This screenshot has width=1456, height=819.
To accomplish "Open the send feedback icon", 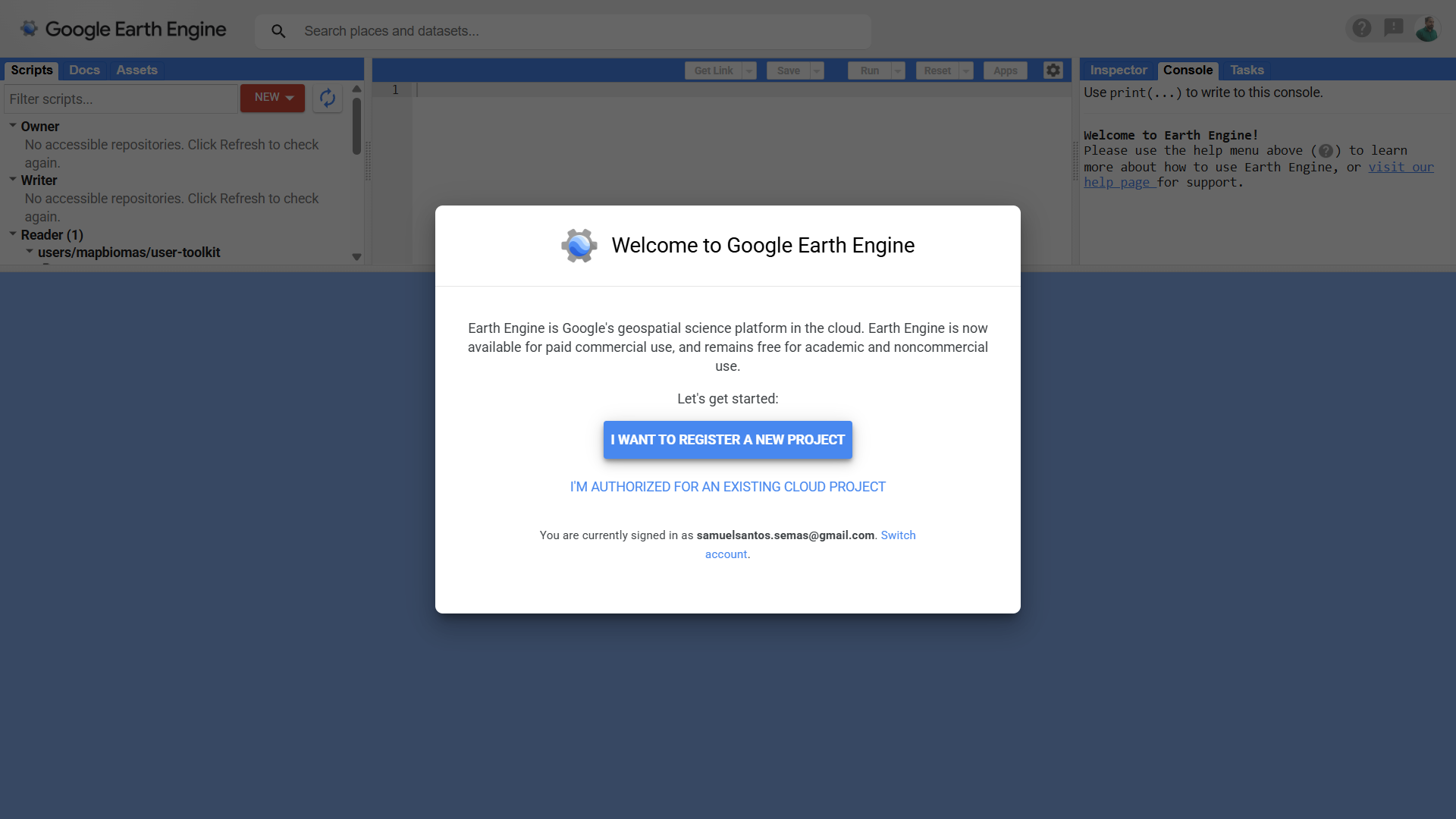I will click(x=1393, y=27).
